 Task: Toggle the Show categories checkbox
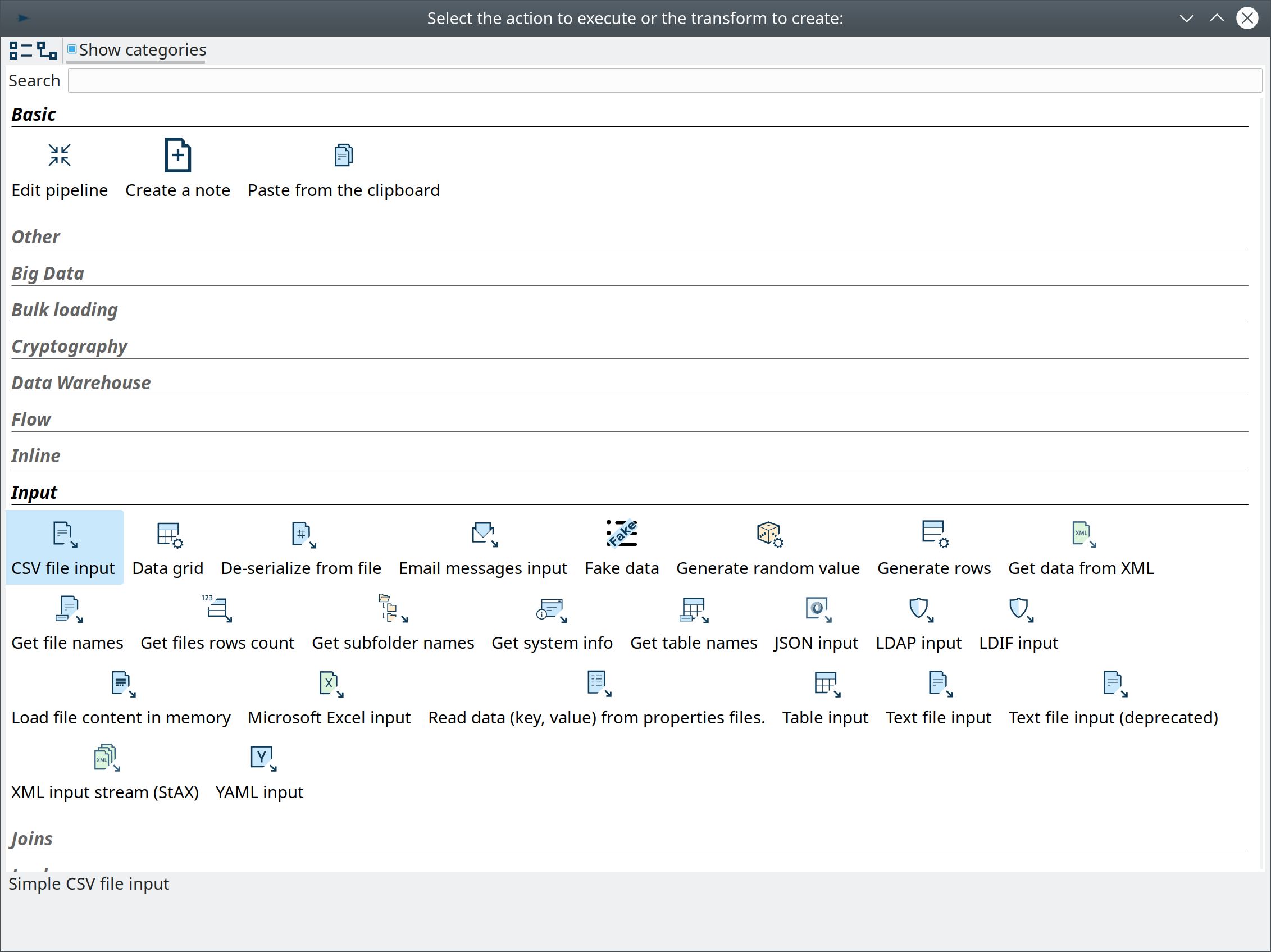72,49
